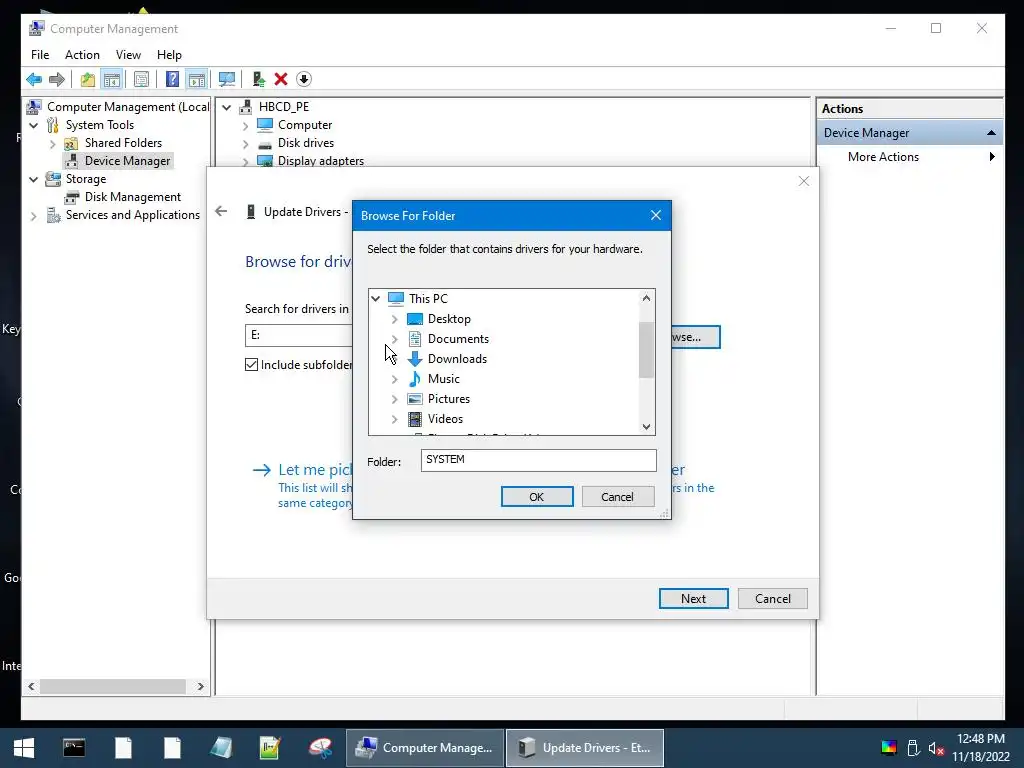
Task: Expand the Disk drives device category
Action: (246, 144)
